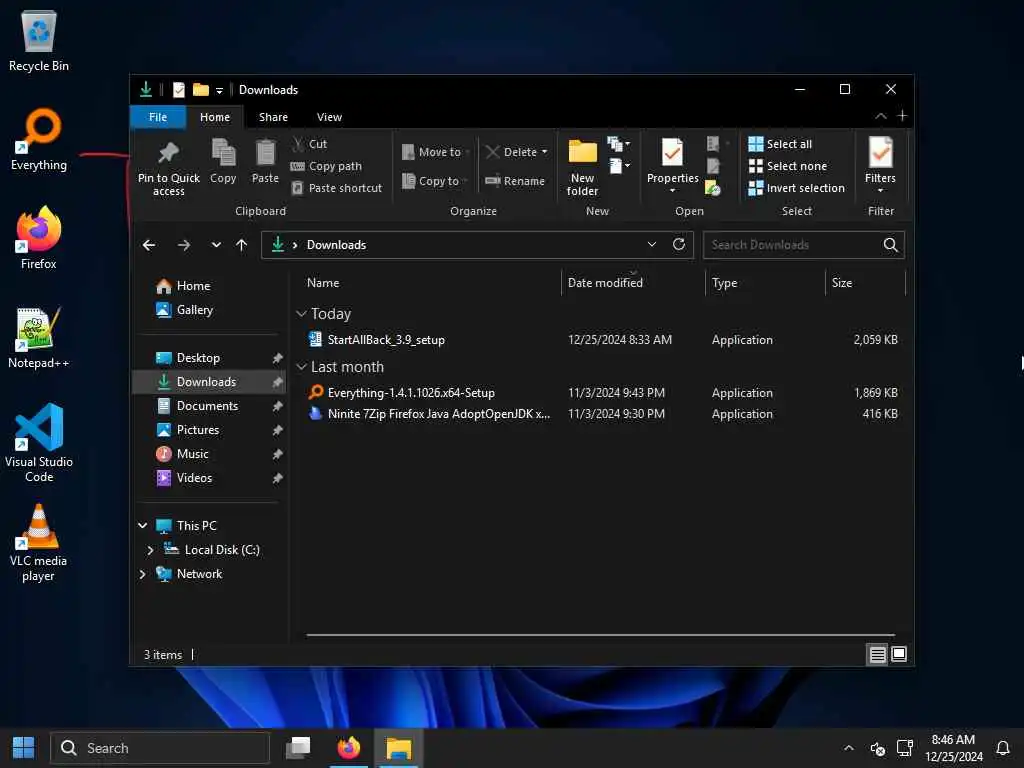
Task: Refresh the Downloads folder
Action: (679, 244)
